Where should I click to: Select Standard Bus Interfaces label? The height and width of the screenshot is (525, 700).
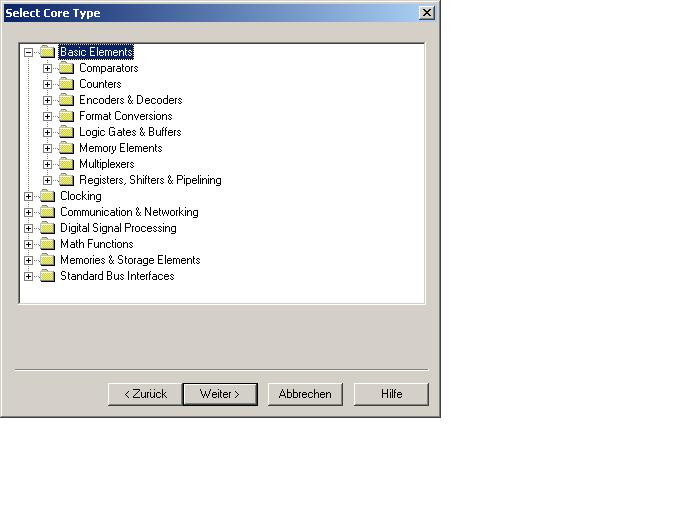pyautogui.click(x=117, y=276)
